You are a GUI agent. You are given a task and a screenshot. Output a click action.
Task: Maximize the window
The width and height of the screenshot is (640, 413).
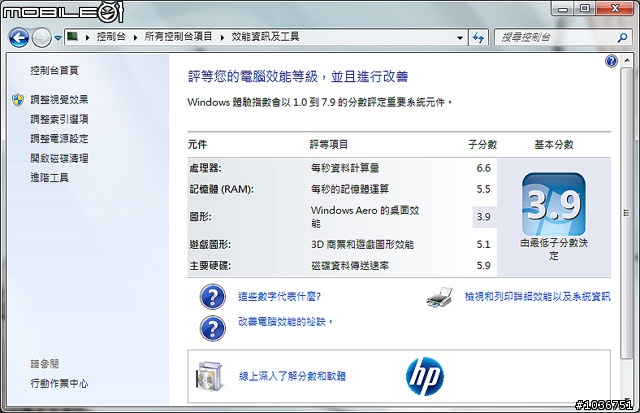[584, 8]
